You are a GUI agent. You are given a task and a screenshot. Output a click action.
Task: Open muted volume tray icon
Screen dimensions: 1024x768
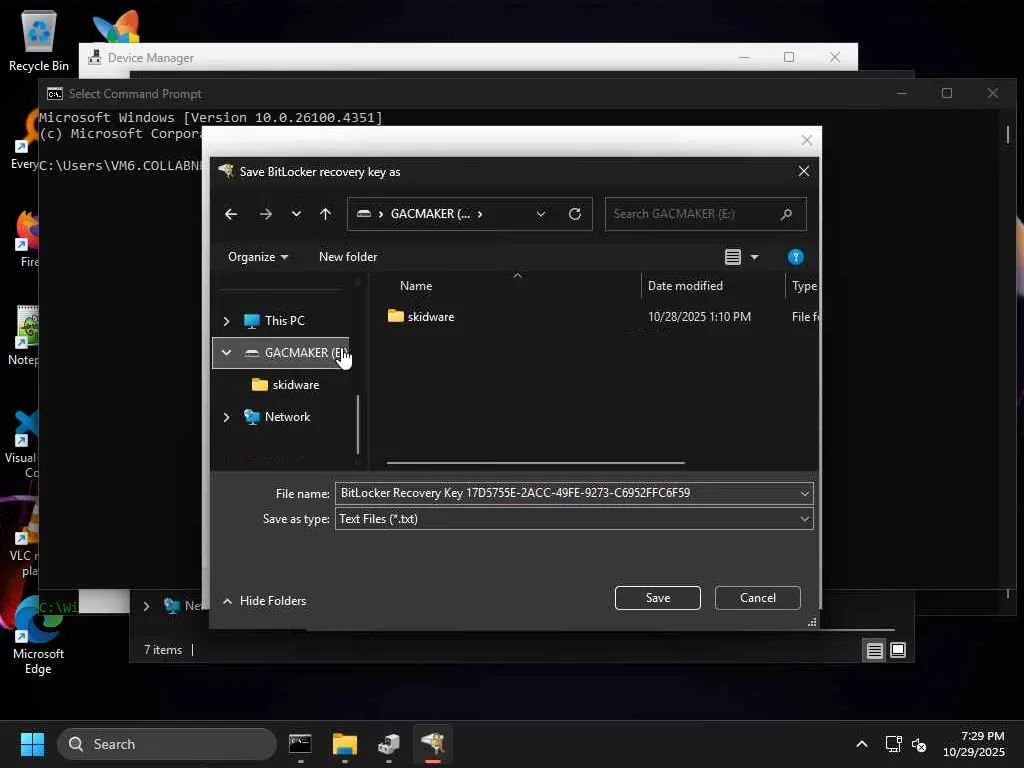[919, 744]
